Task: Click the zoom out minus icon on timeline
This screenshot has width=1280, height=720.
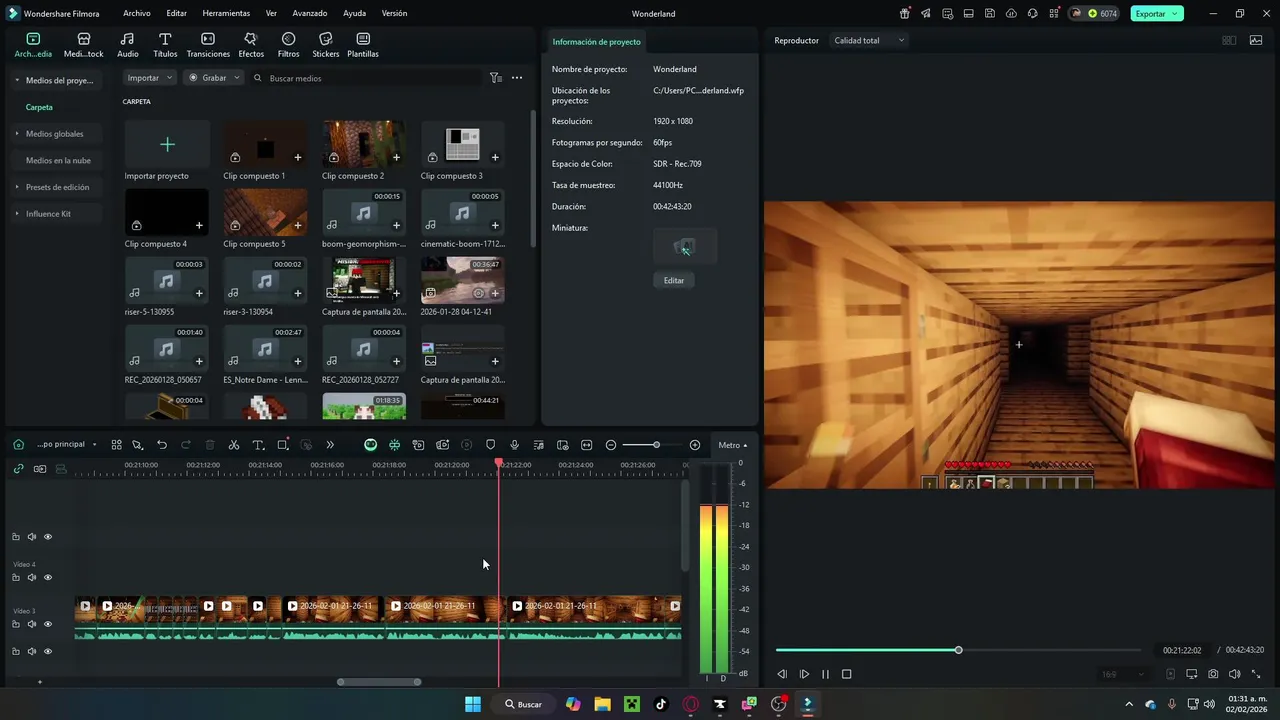Action: pyautogui.click(x=611, y=445)
